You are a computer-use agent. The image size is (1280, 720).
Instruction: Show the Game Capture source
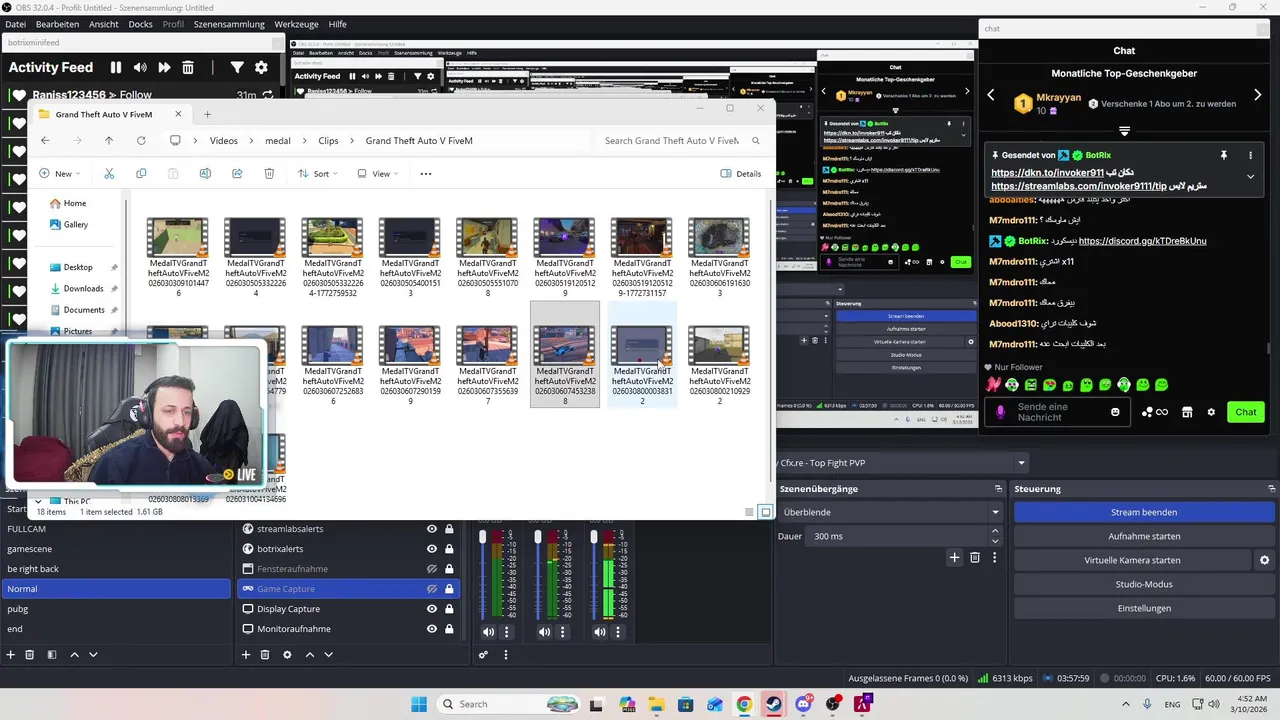click(432, 589)
